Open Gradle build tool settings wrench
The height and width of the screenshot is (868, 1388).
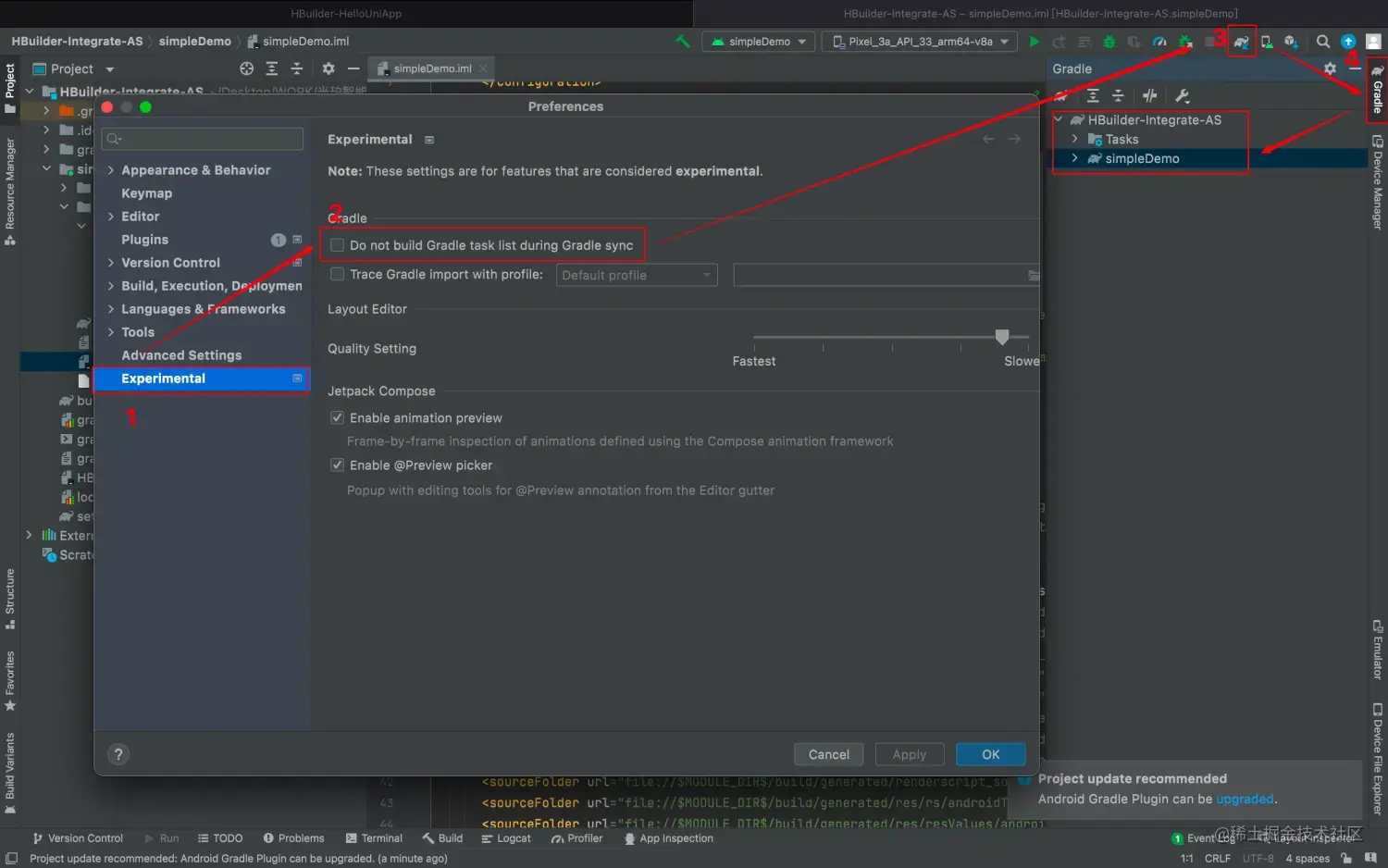coord(1182,95)
